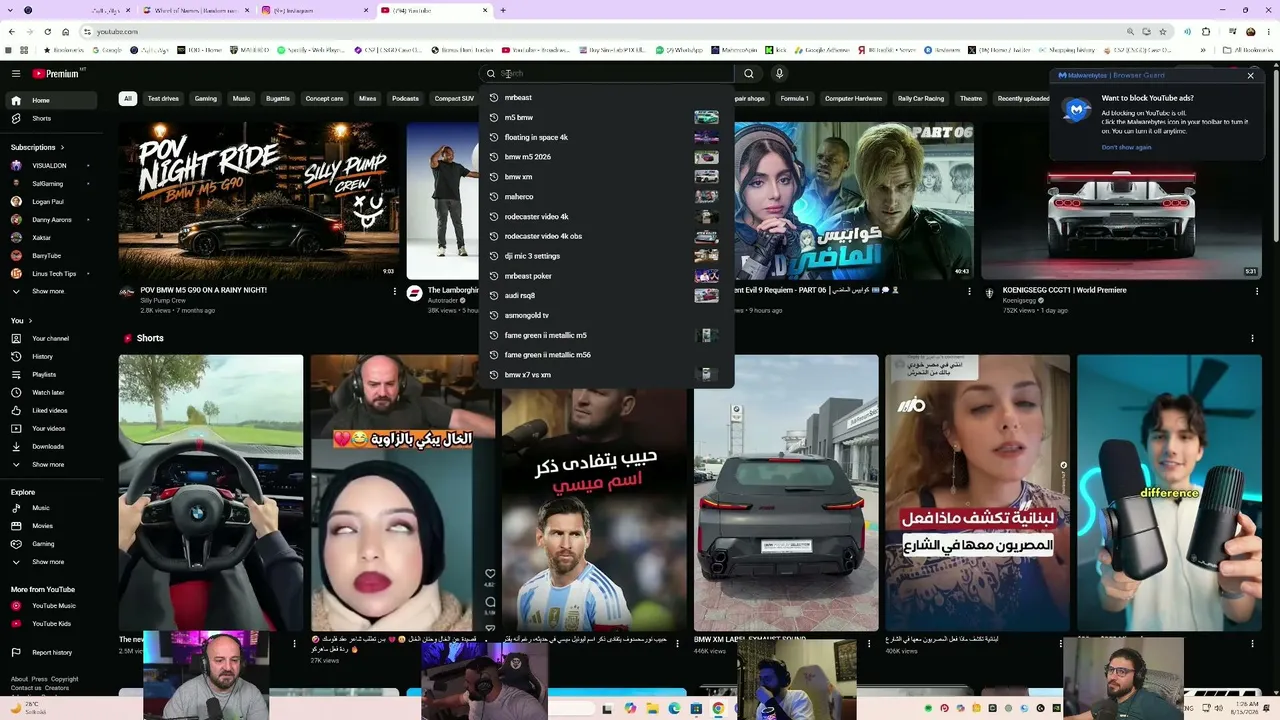The height and width of the screenshot is (720, 1280).
Task: Open Shorts shelf more options menu
Action: [1252, 338]
